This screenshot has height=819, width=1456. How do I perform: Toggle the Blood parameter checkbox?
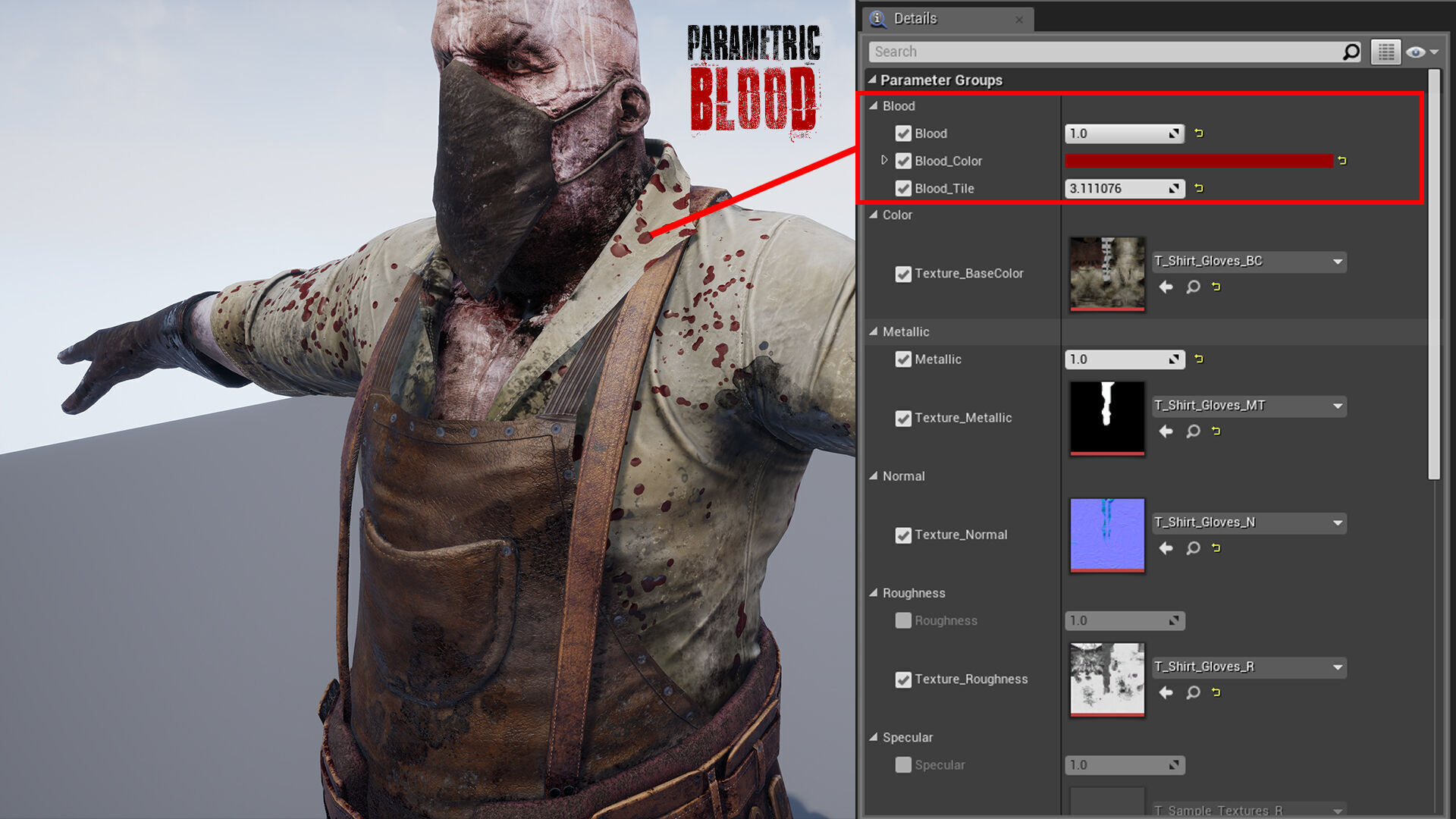pos(903,133)
